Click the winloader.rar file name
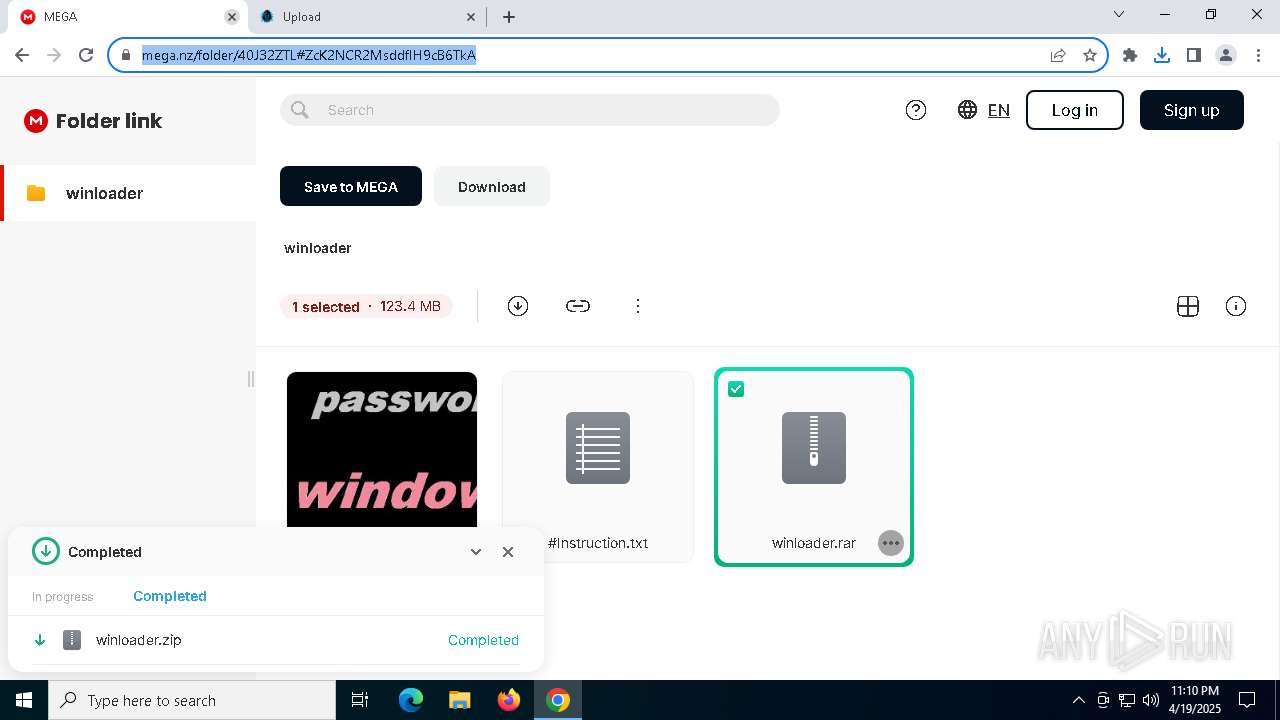 tap(814, 543)
